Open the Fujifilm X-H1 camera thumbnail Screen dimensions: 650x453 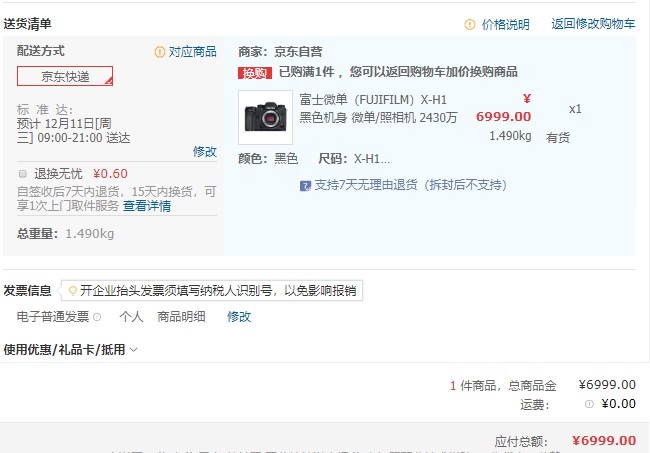pos(265,117)
